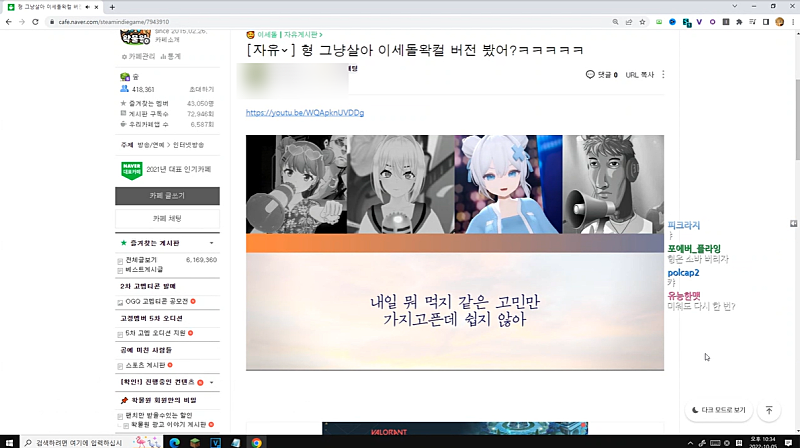
Task: Open Minecraft block icon in taskbar
Action: point(195,442)
